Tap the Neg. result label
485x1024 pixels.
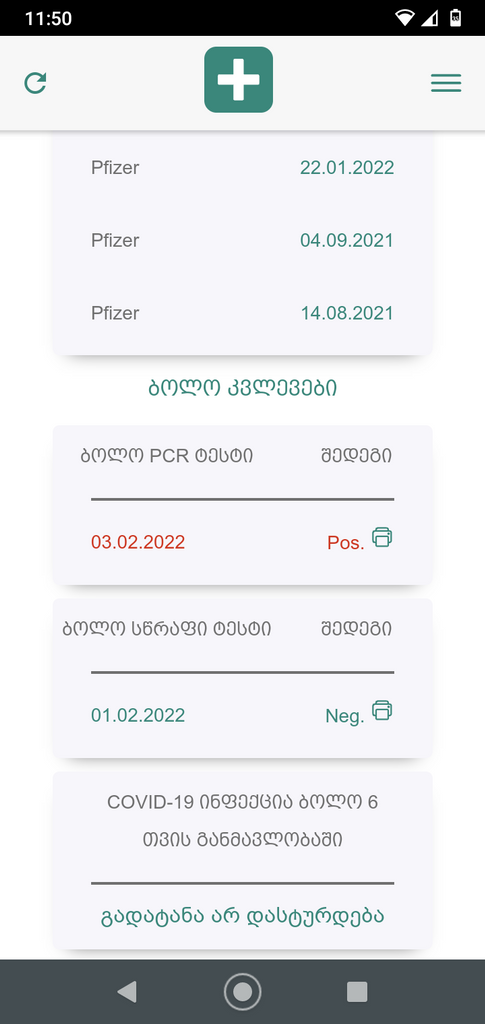click(x=345, y=716)
